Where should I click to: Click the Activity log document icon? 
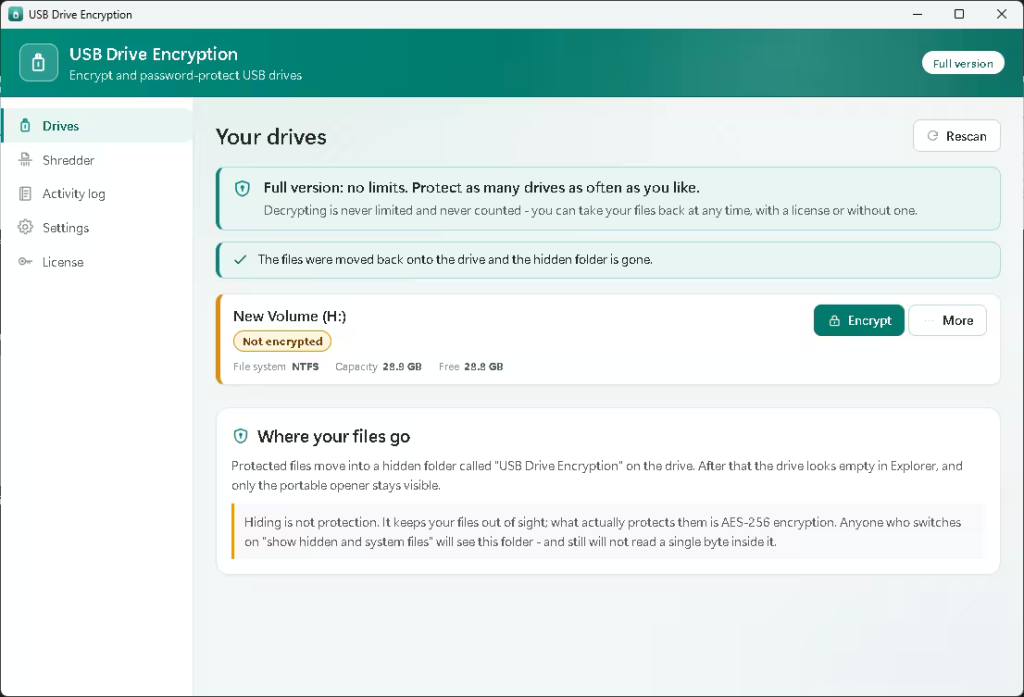pos(25,193)
